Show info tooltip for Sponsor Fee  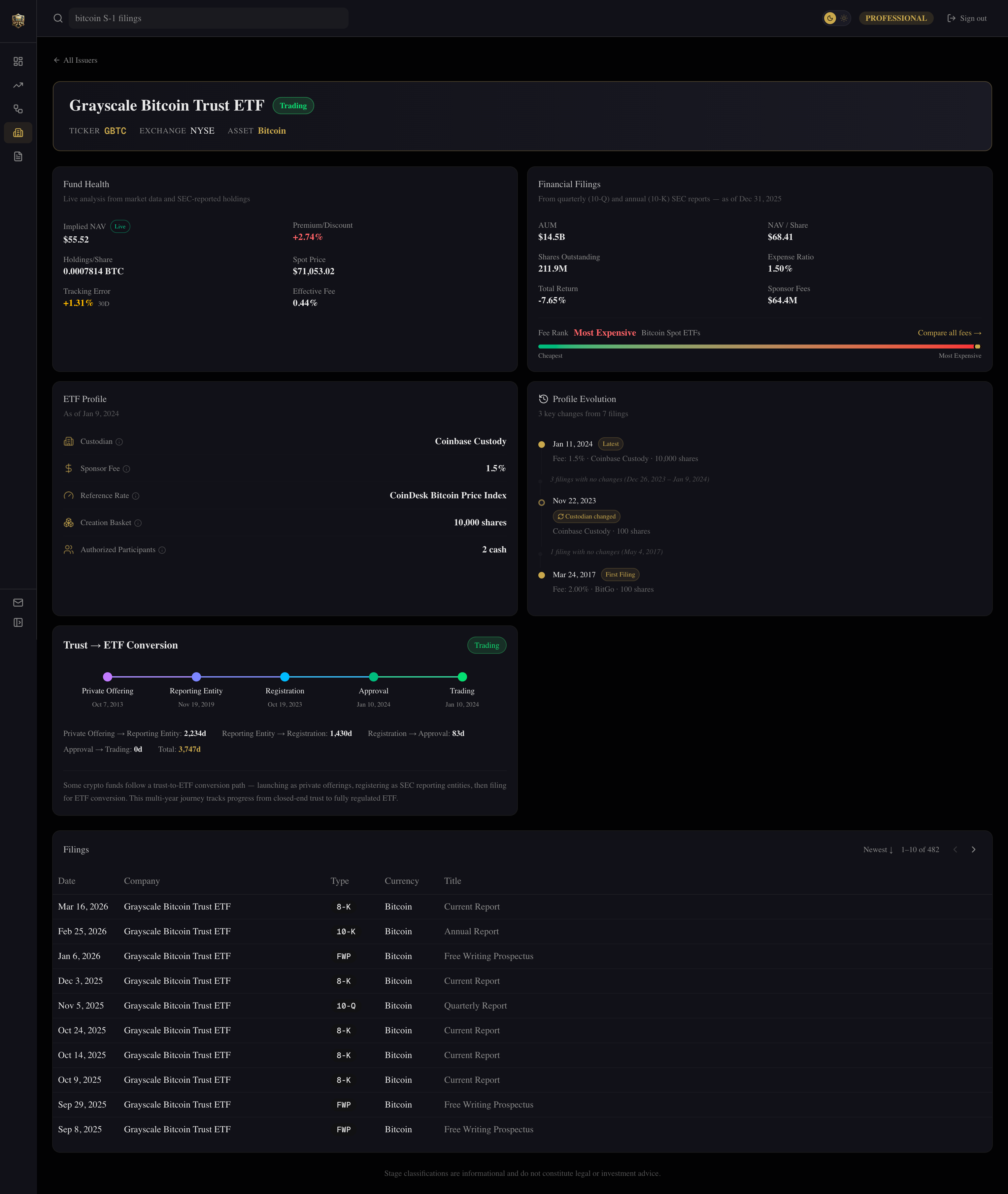[127, 469]
